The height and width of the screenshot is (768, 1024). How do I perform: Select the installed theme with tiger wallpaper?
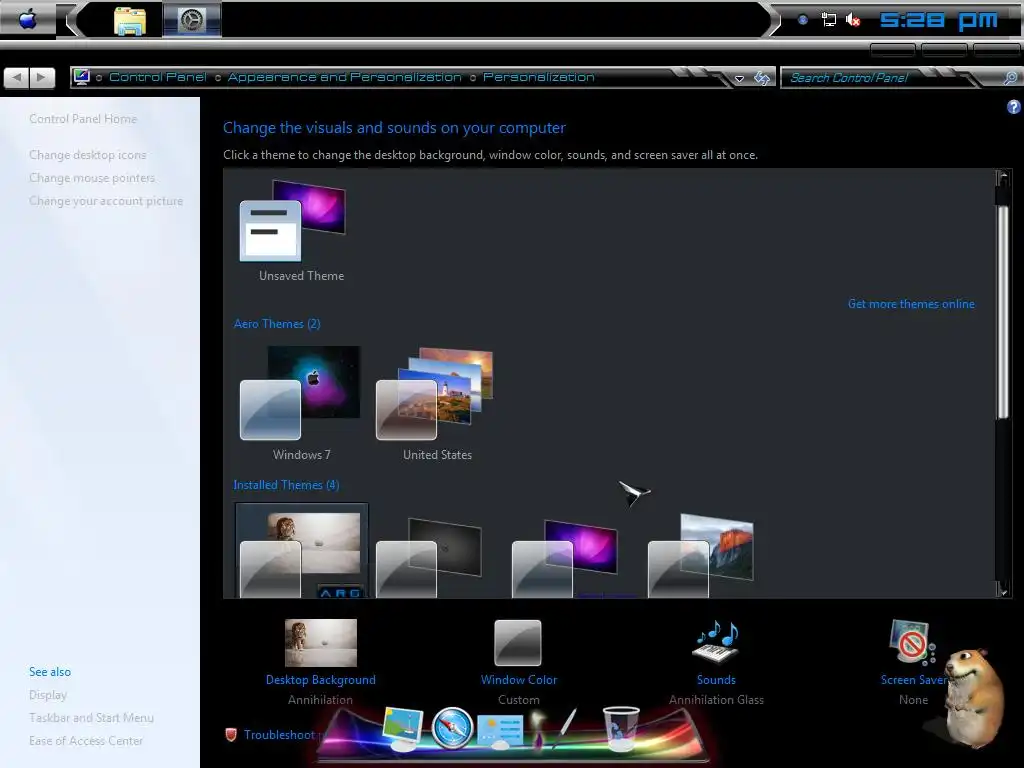point(301,552)
